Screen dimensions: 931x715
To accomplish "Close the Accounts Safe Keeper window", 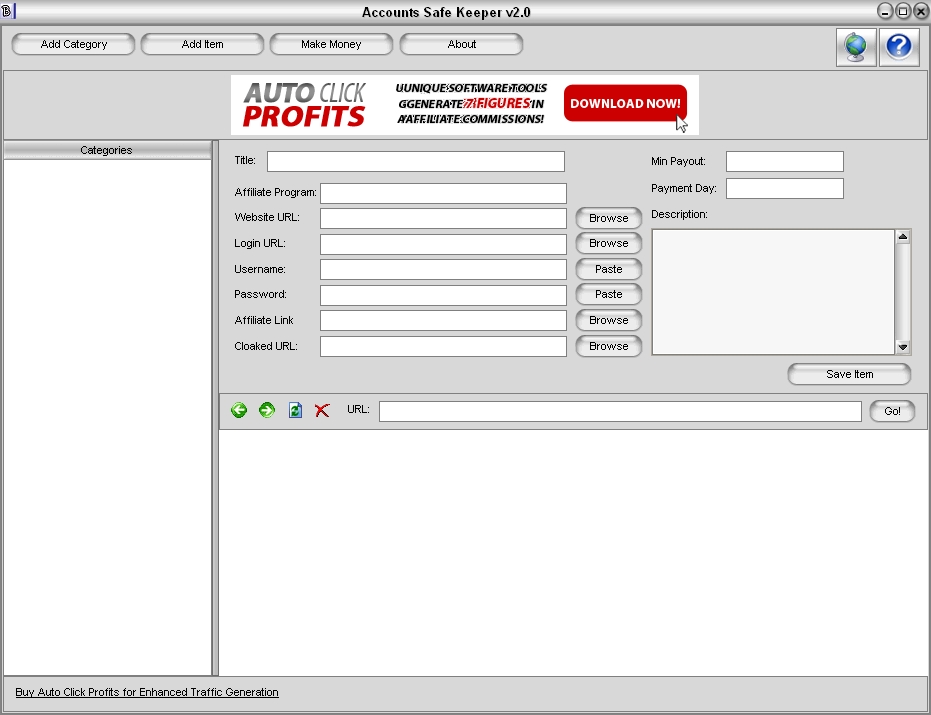I will pos(920,11).
